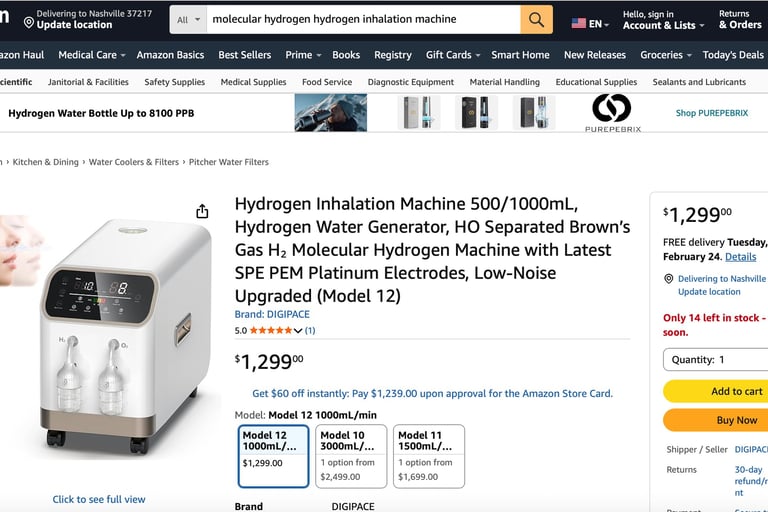768x512 pixels.
Task: Open Educational Supplies category
Action: (x=596, y=82)
